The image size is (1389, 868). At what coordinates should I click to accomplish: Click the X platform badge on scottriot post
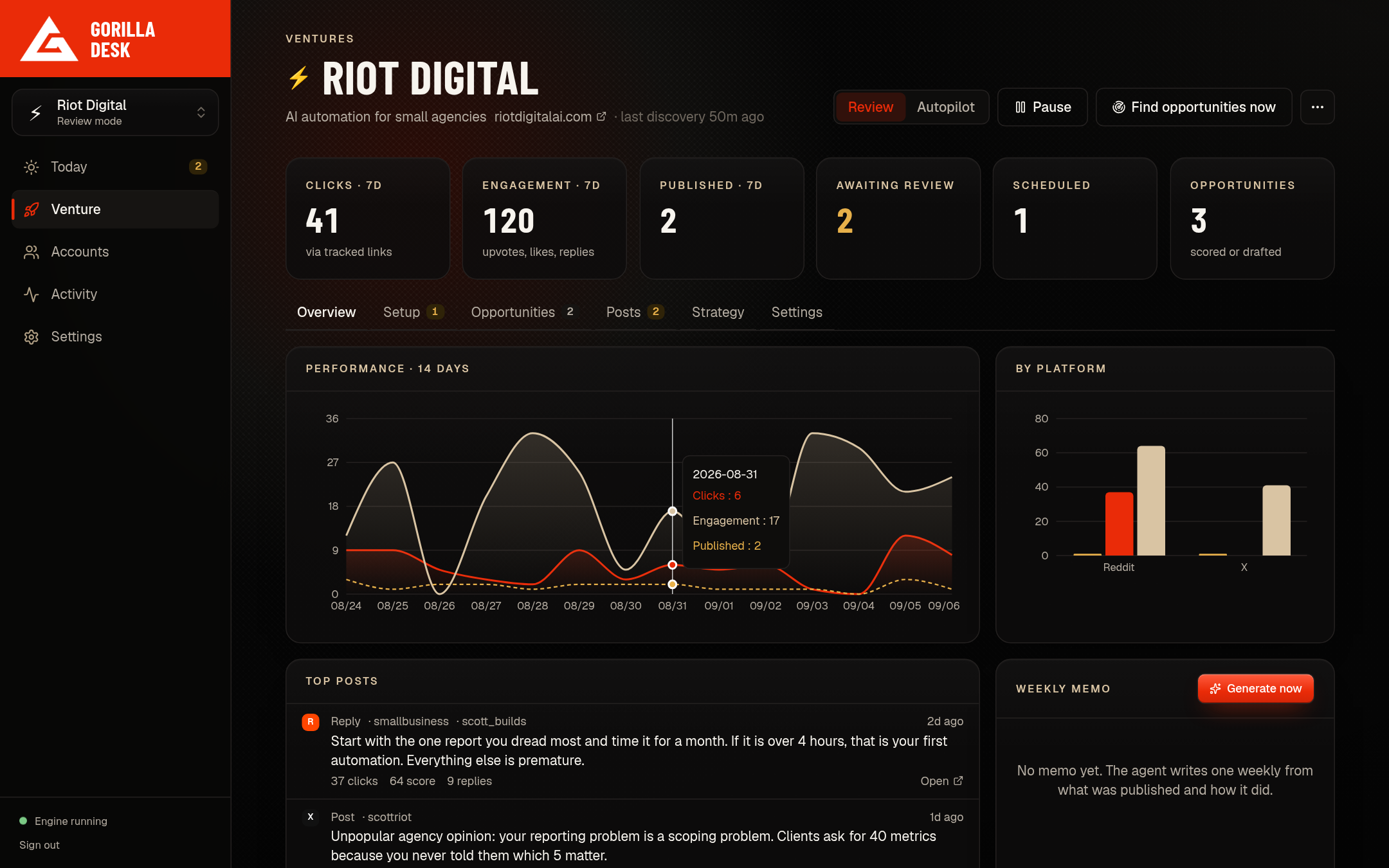[311, 817]
